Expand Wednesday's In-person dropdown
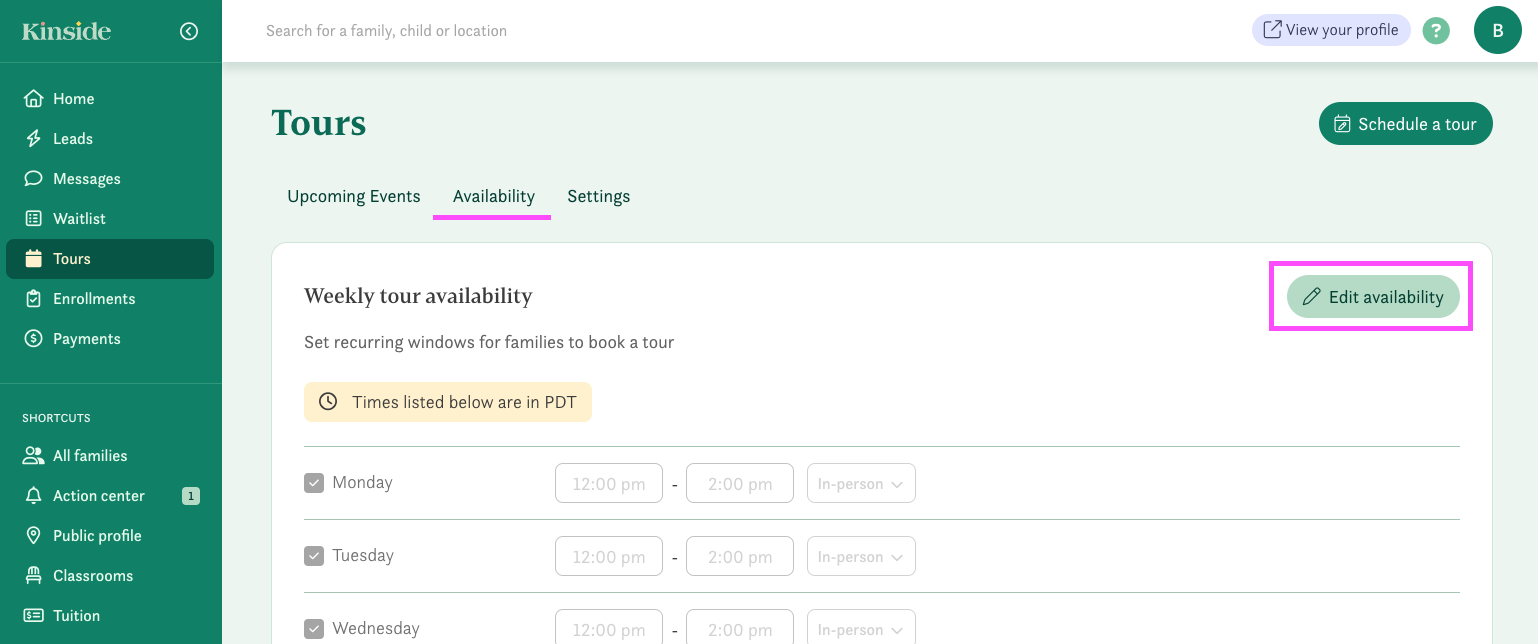The image size is (1538, 644). [861, 629]
